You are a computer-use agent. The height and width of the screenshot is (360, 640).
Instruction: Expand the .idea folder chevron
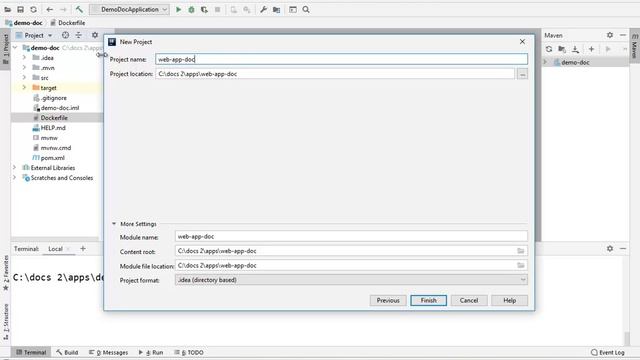[x=24, y=58]
